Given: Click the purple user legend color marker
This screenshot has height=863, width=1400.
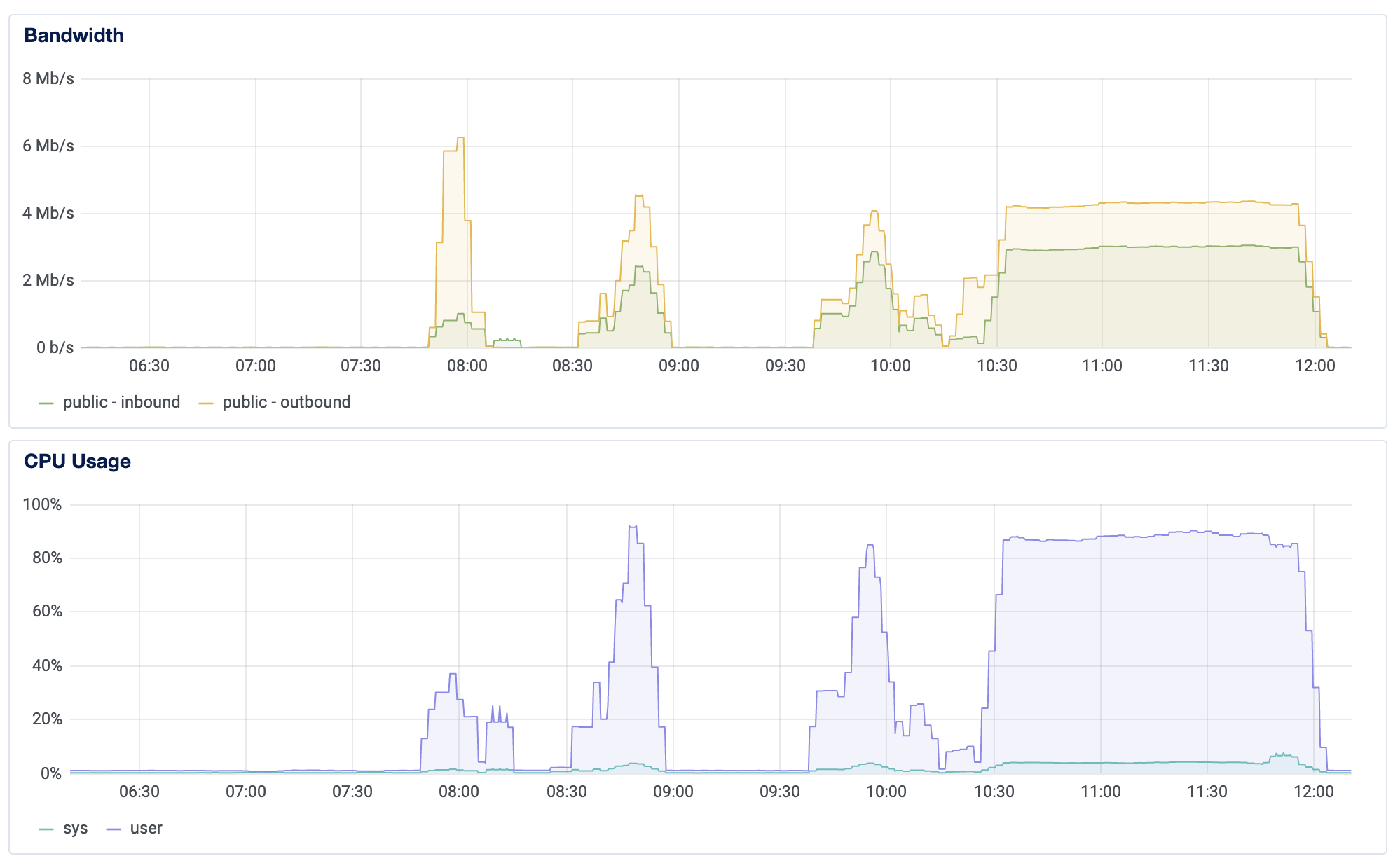Looking at the screenshot, I should click(114, 829).
